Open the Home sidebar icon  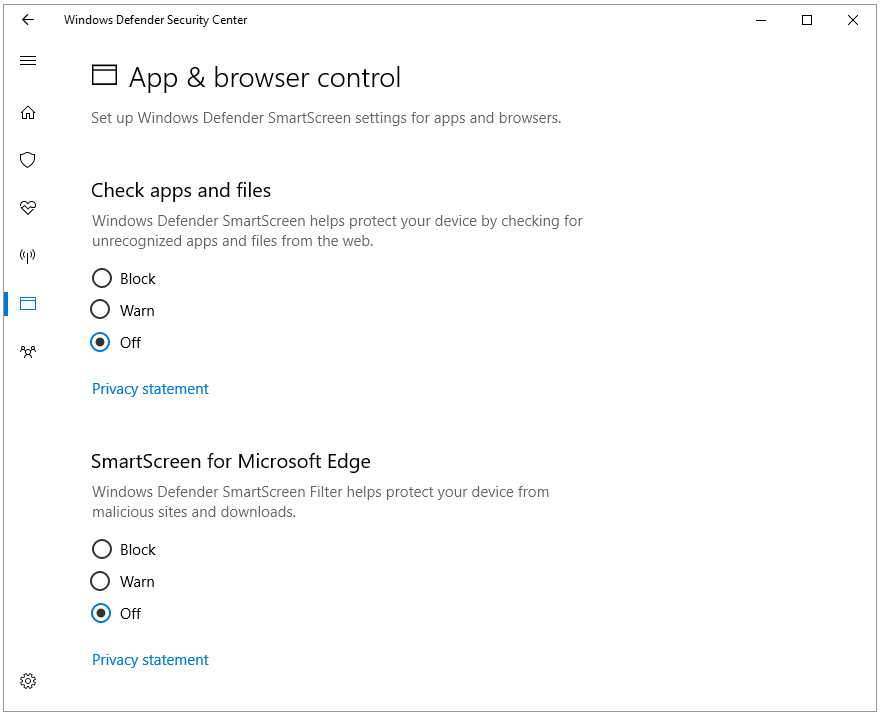(x=28, y=113)
